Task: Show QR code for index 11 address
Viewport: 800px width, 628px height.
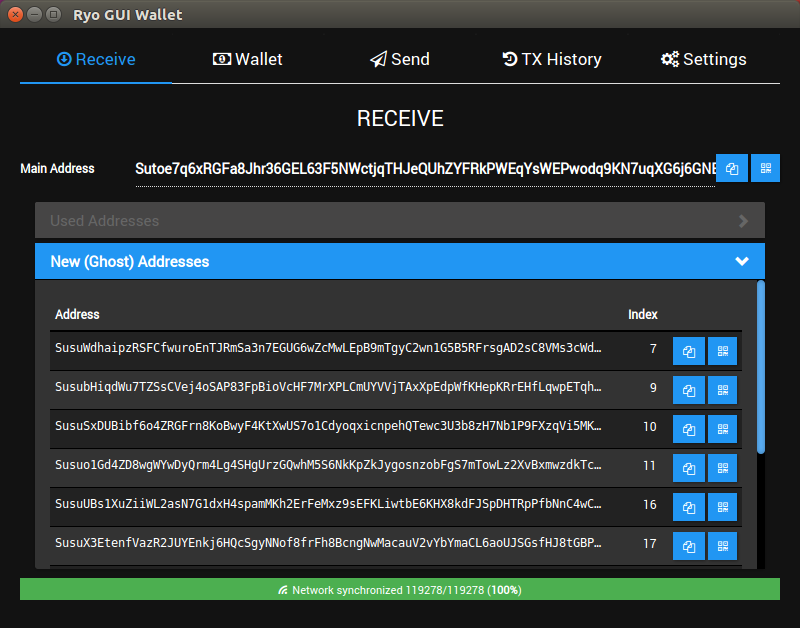Action: pyautogui.click(x=722, y=468)
